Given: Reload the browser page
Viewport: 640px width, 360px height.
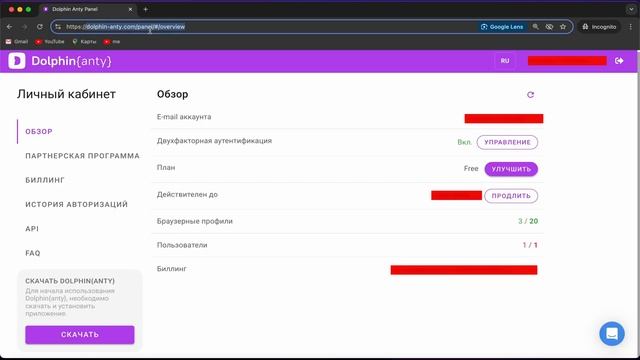Looking at the screenshot, I should click(40, 27).
